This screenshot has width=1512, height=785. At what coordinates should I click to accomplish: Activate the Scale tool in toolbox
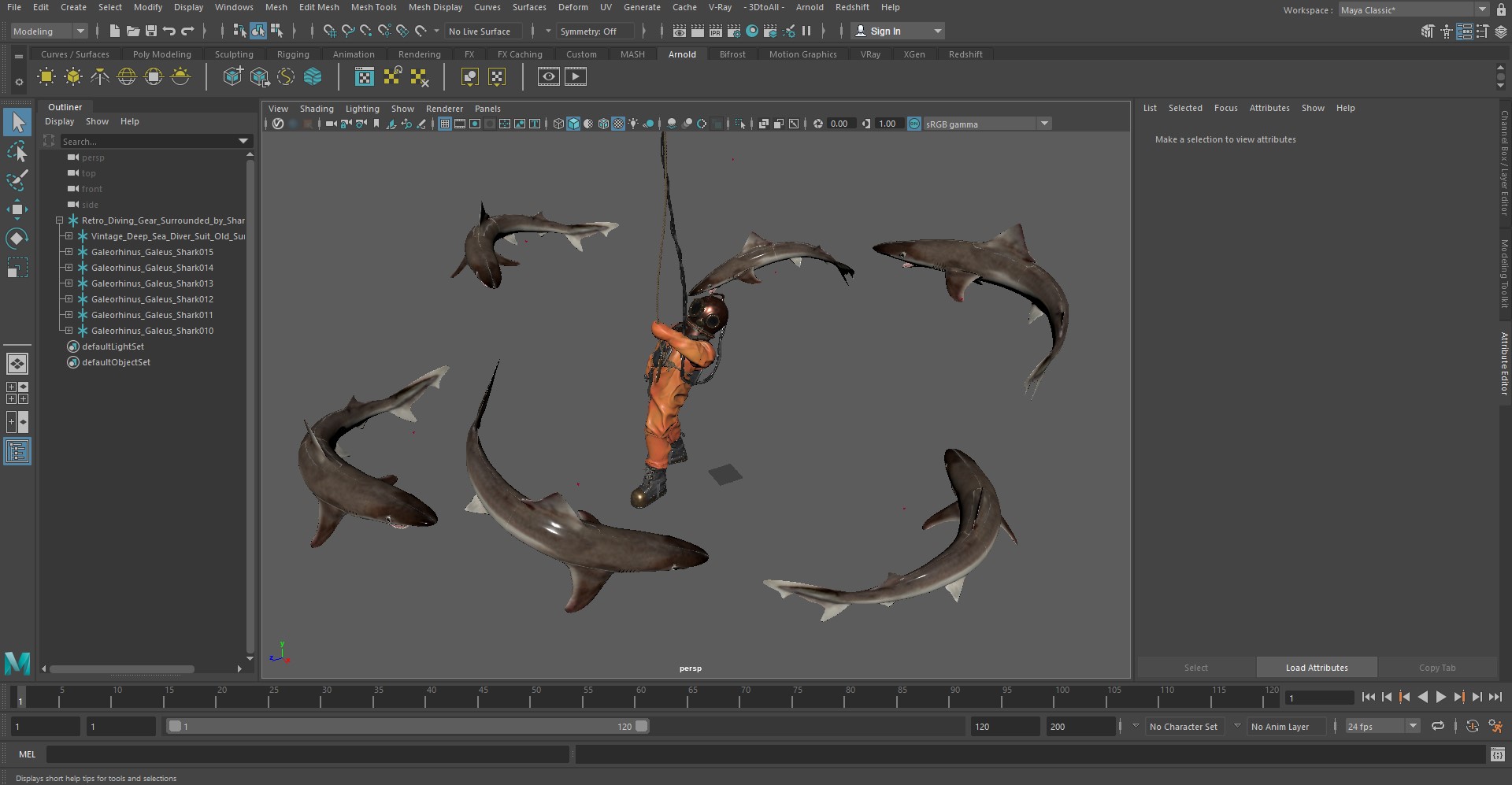tap(17, 268)
